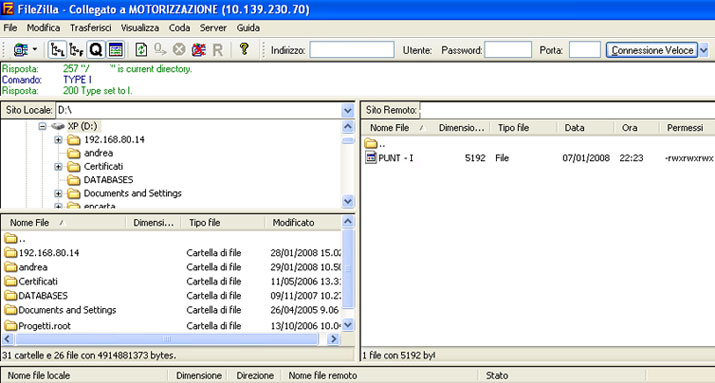715x383 pixels.
Task: Open the Trasferisci menu
Action: coord(90,28)
